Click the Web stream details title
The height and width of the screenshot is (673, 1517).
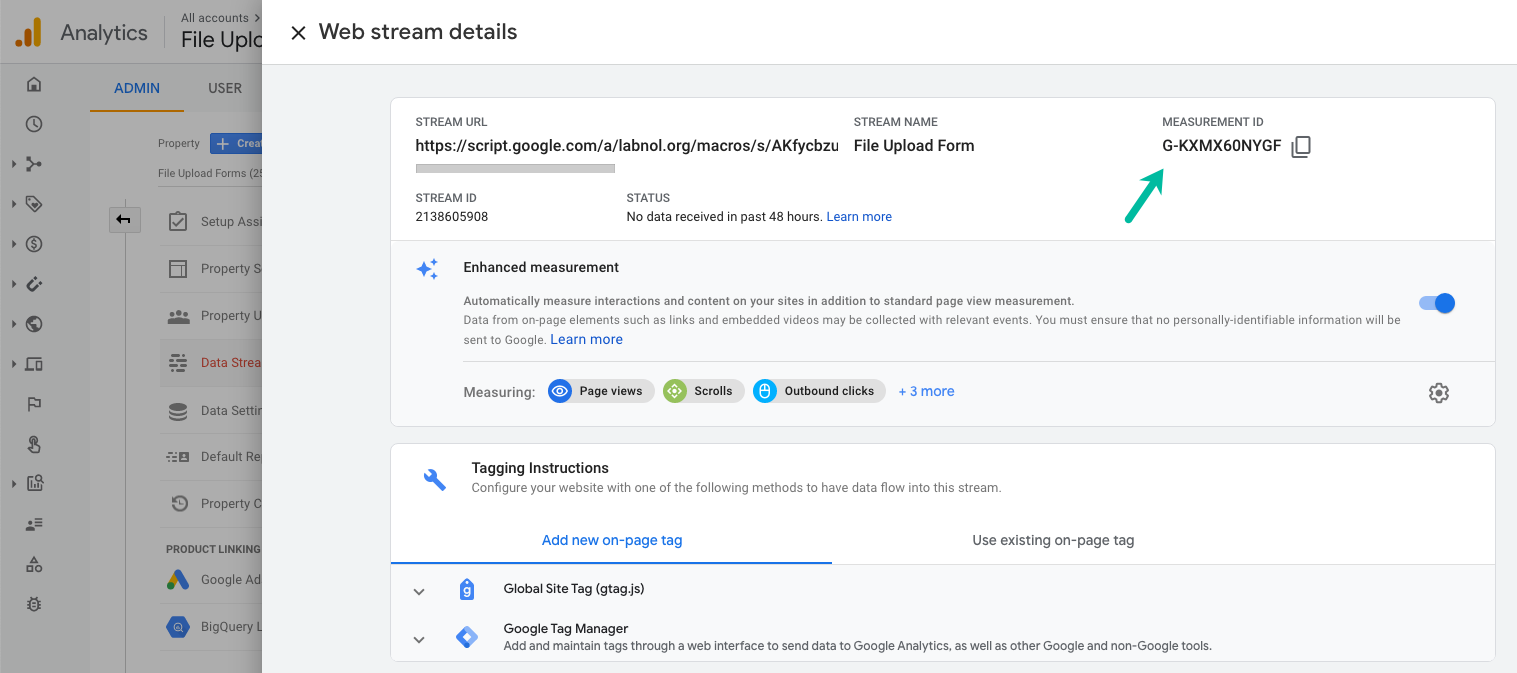coord(418,32)
